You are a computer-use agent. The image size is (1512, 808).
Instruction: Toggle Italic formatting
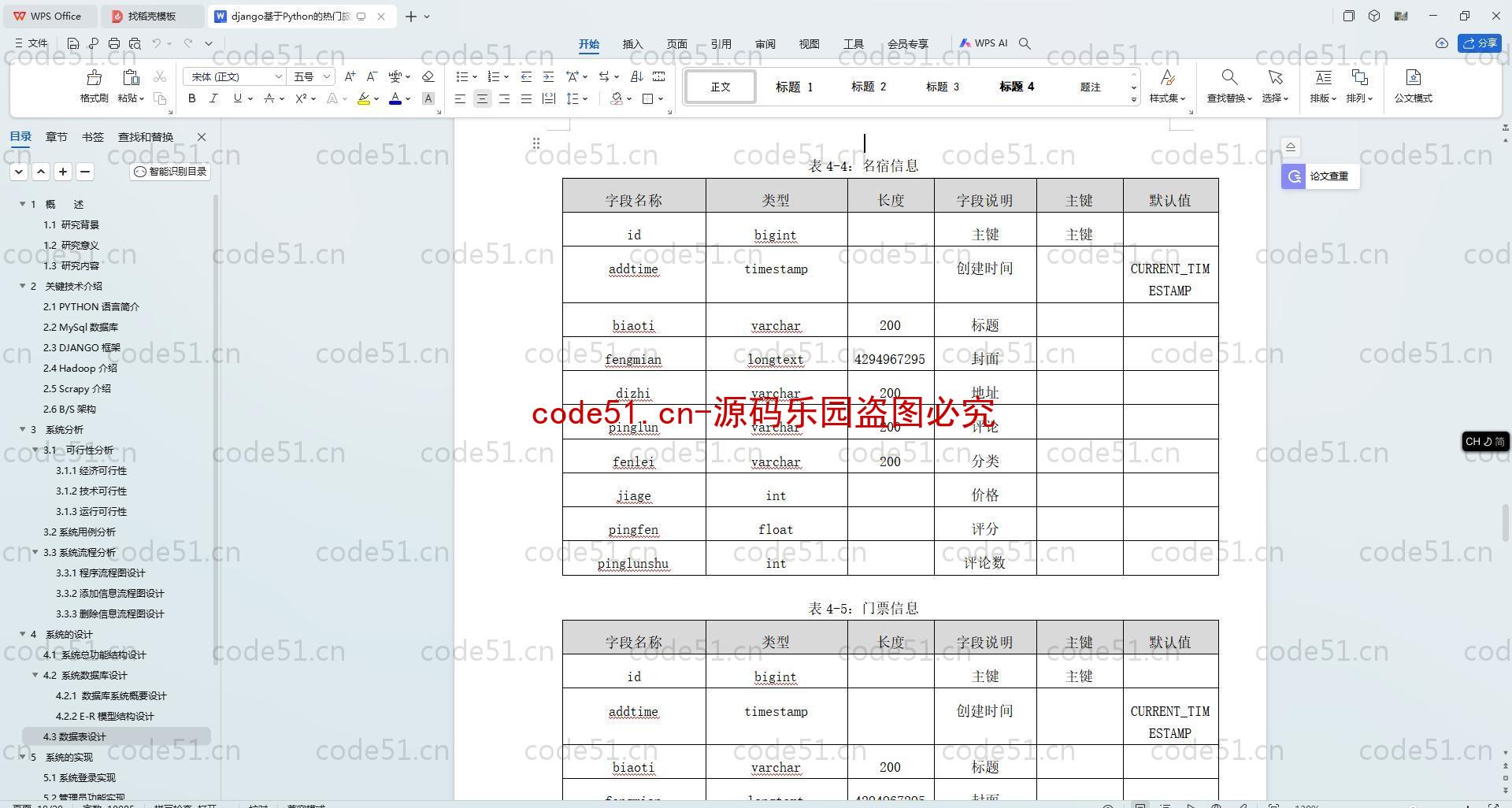pyautogui.click(x=213, y=98)
